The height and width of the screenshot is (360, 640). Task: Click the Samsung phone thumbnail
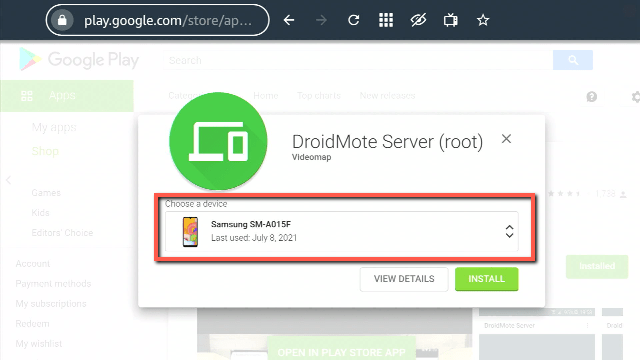coord(190,231)
